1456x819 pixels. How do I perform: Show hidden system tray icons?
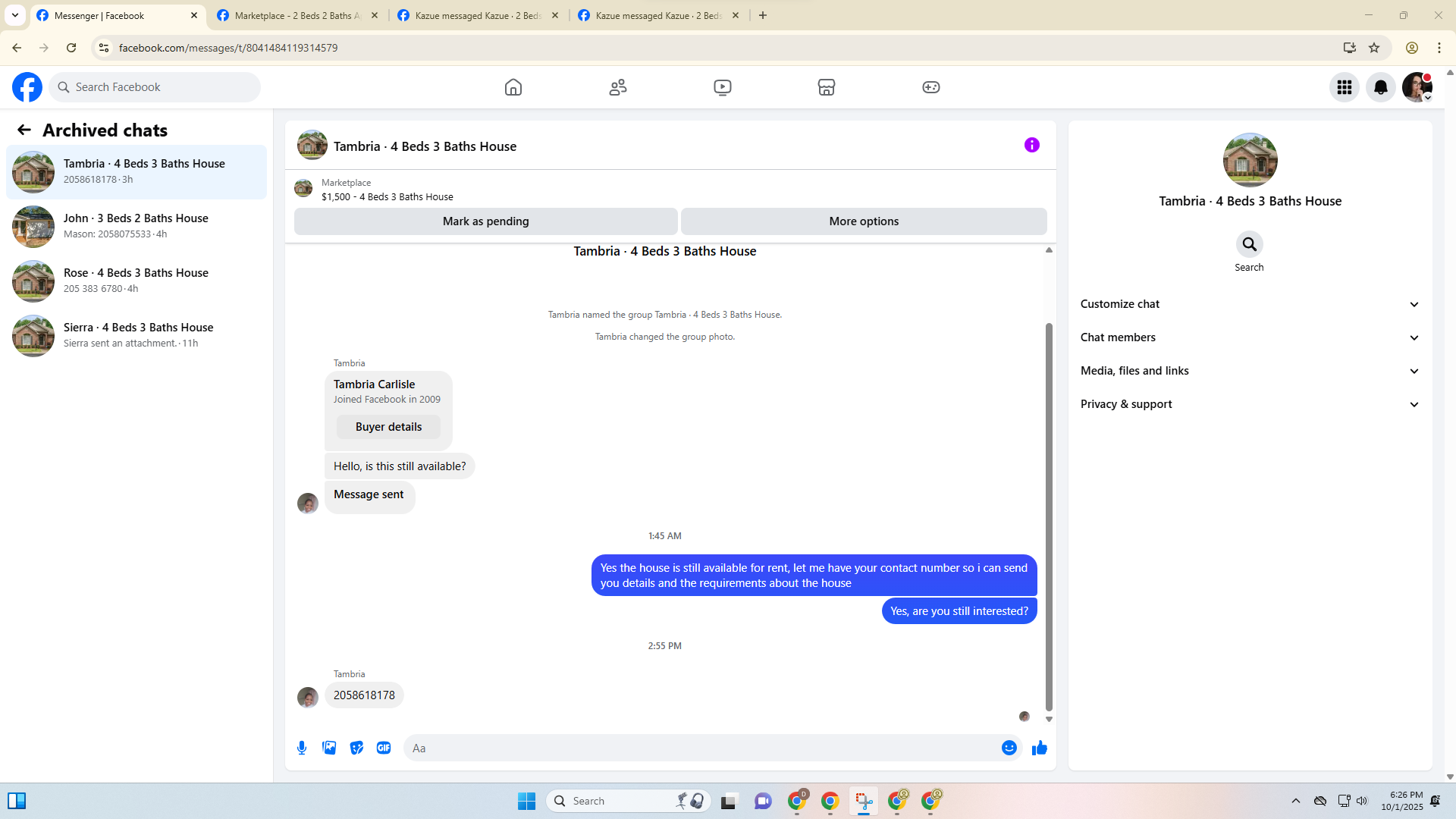[x=1296, y=801]
